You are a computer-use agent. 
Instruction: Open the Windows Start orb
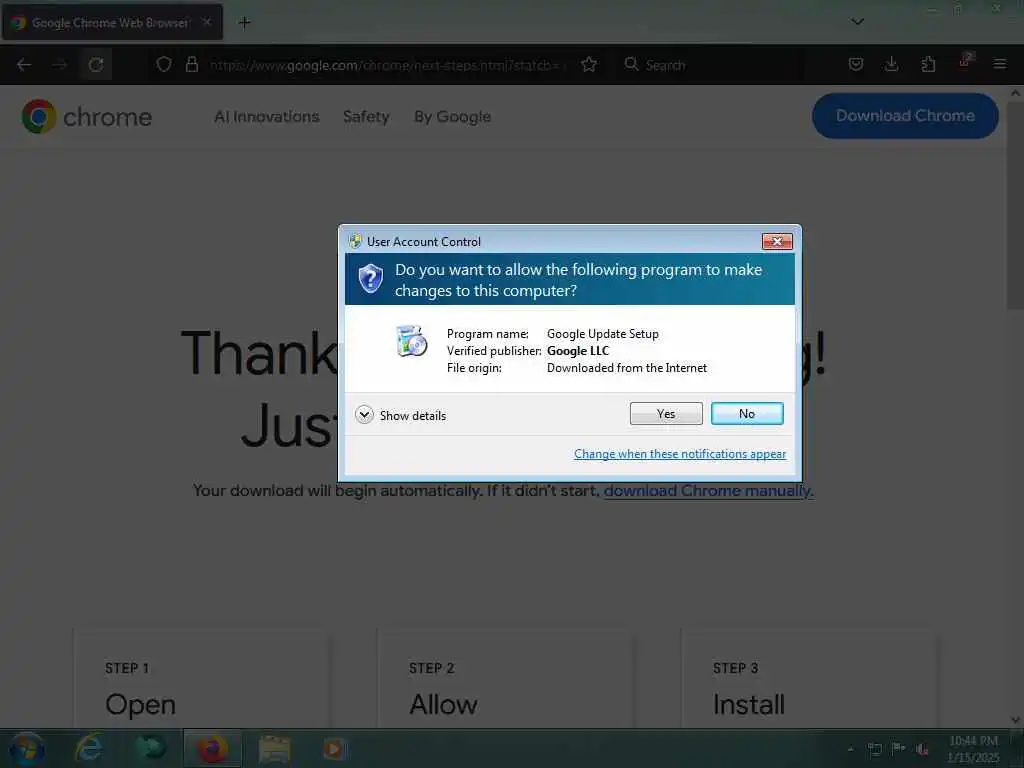26,749
